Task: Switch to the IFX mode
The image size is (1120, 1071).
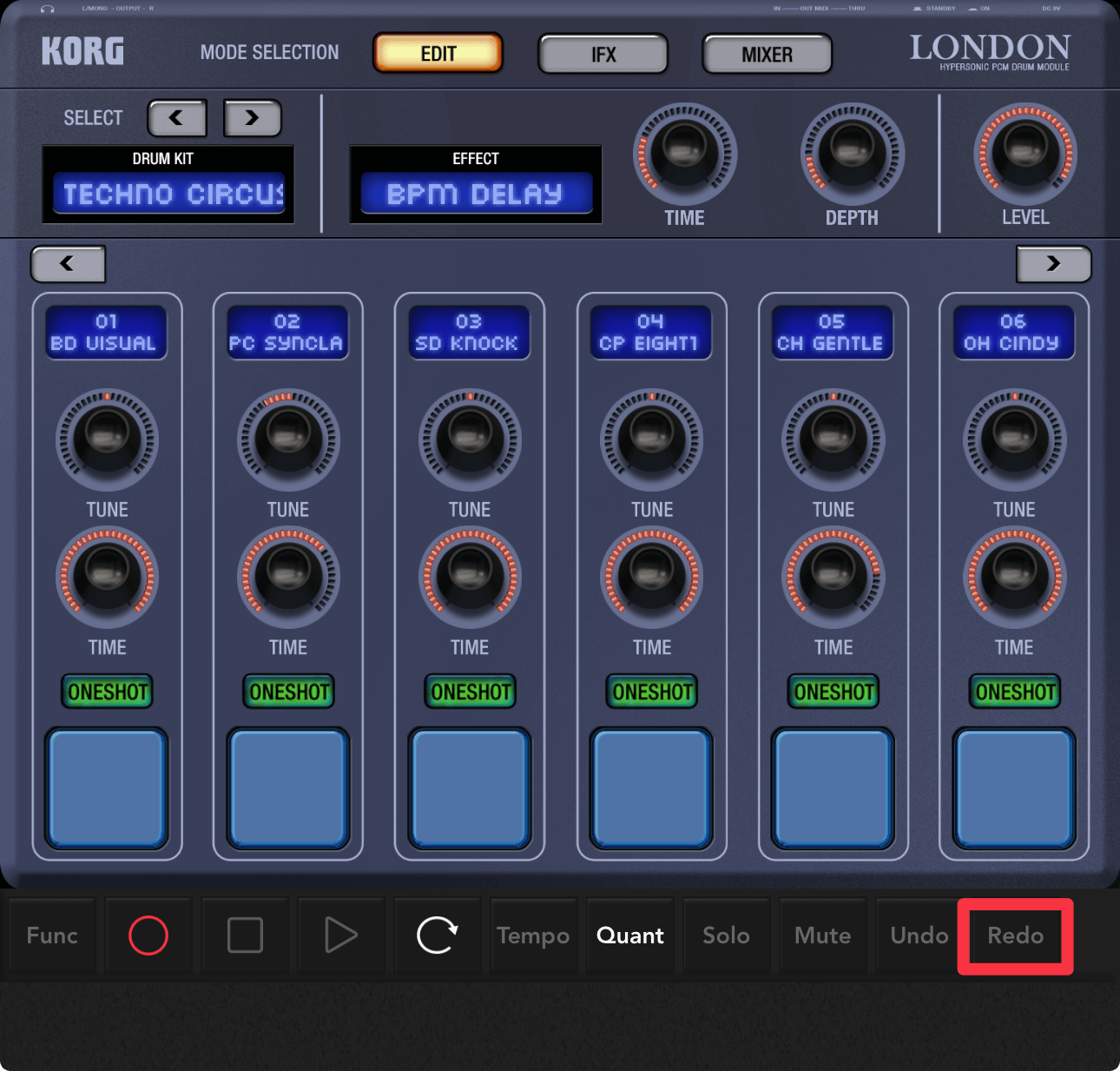Action: click(603, 55)
